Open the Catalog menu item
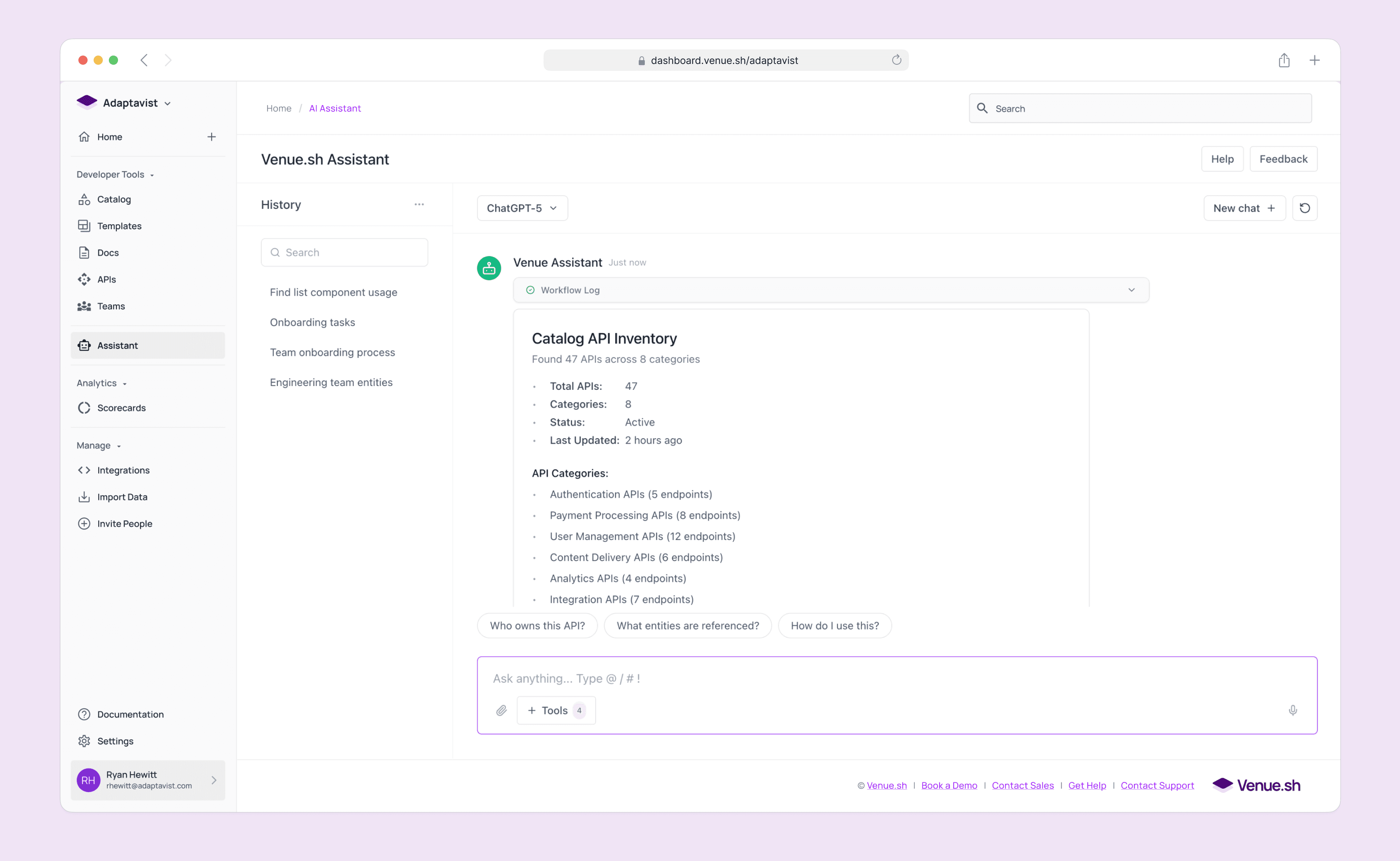The width and height of the screenshot is (1400, 861). click(x=114, y=199)
